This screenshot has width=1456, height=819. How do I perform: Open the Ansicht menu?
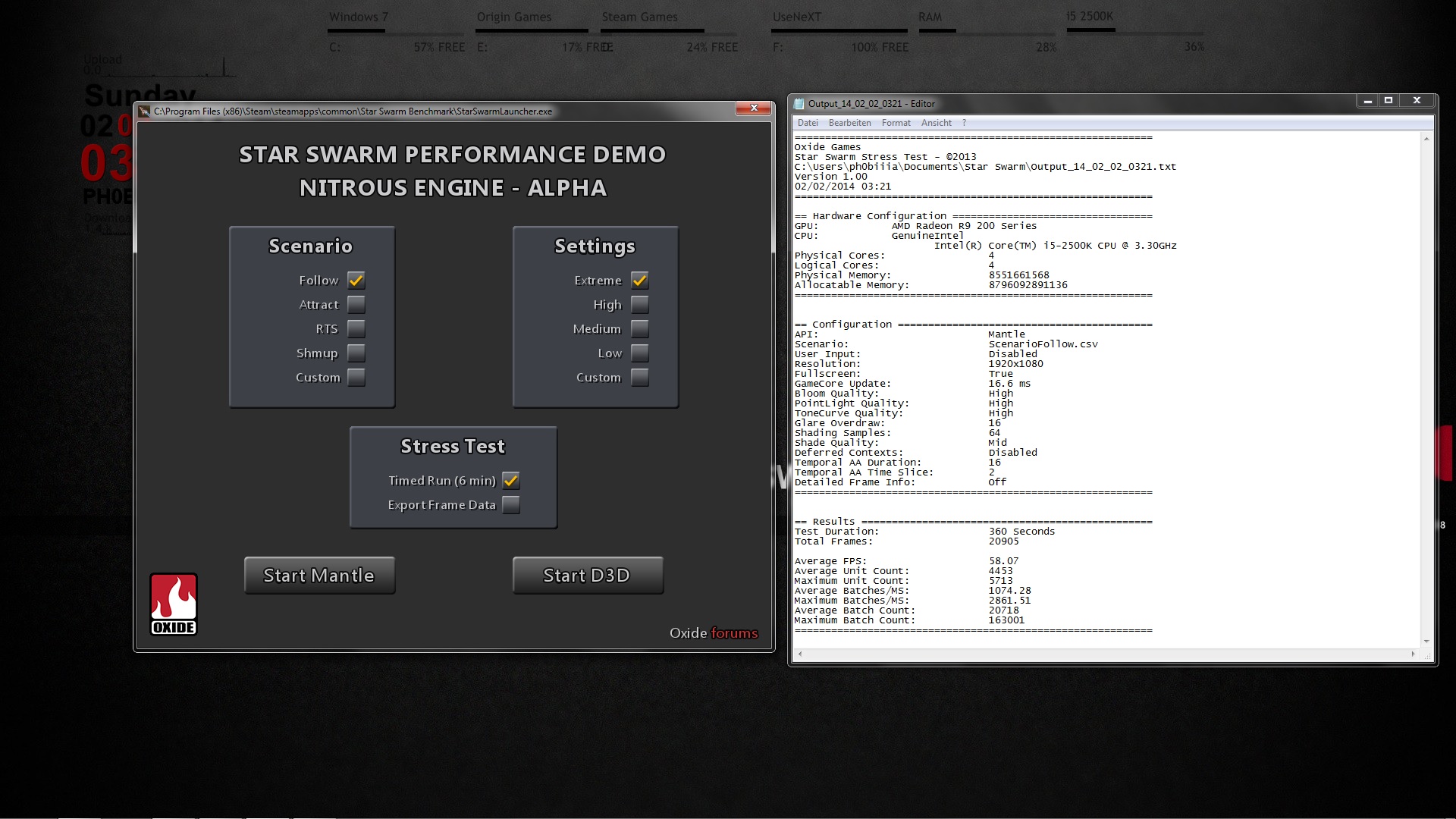click(x=936, y=123)
